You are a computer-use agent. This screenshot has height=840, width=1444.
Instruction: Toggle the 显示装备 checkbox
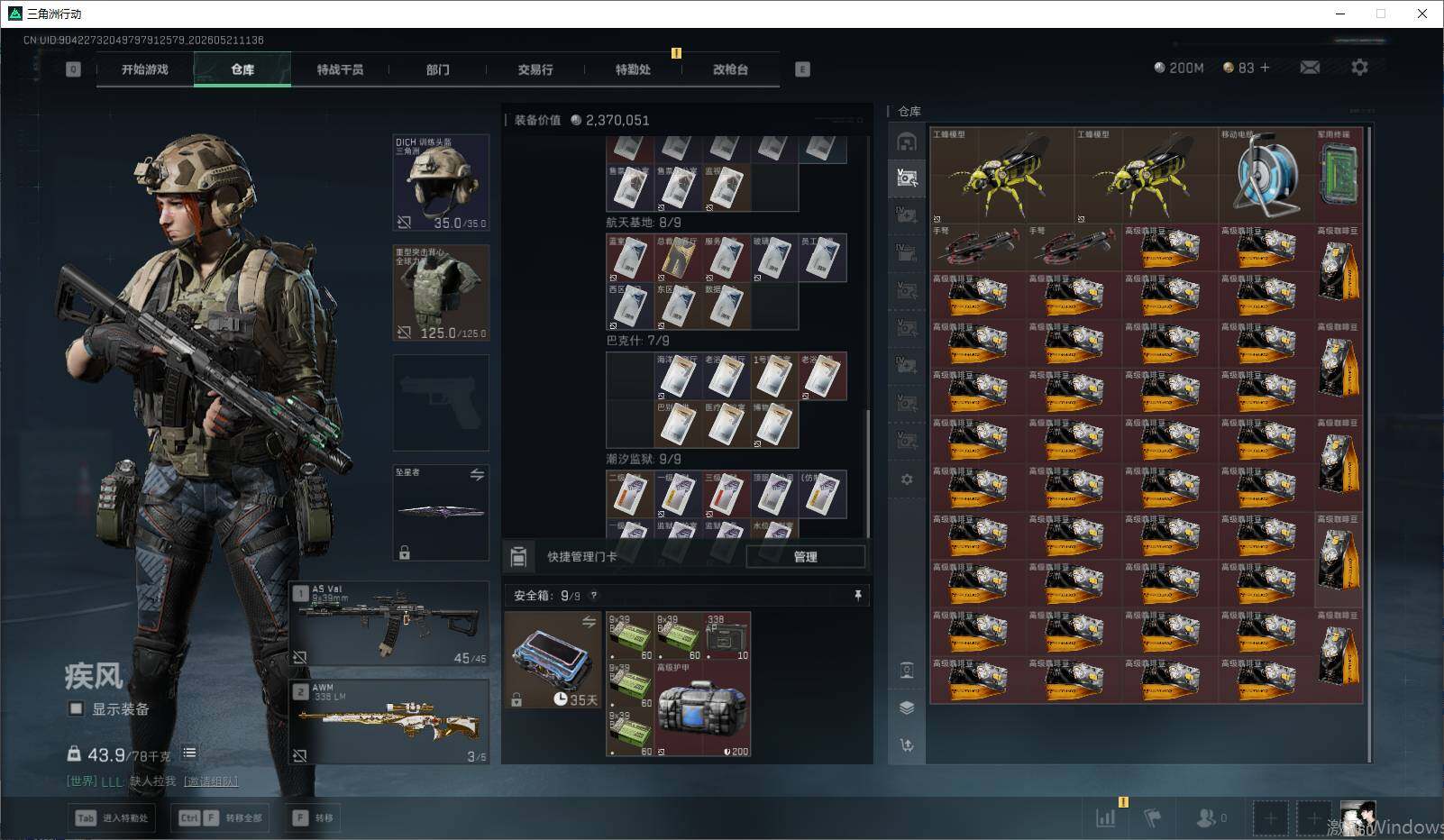click(77, 708)
